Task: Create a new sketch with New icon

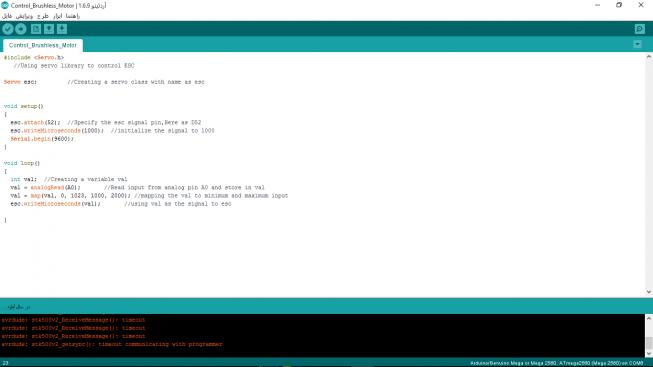Action: 36,29
